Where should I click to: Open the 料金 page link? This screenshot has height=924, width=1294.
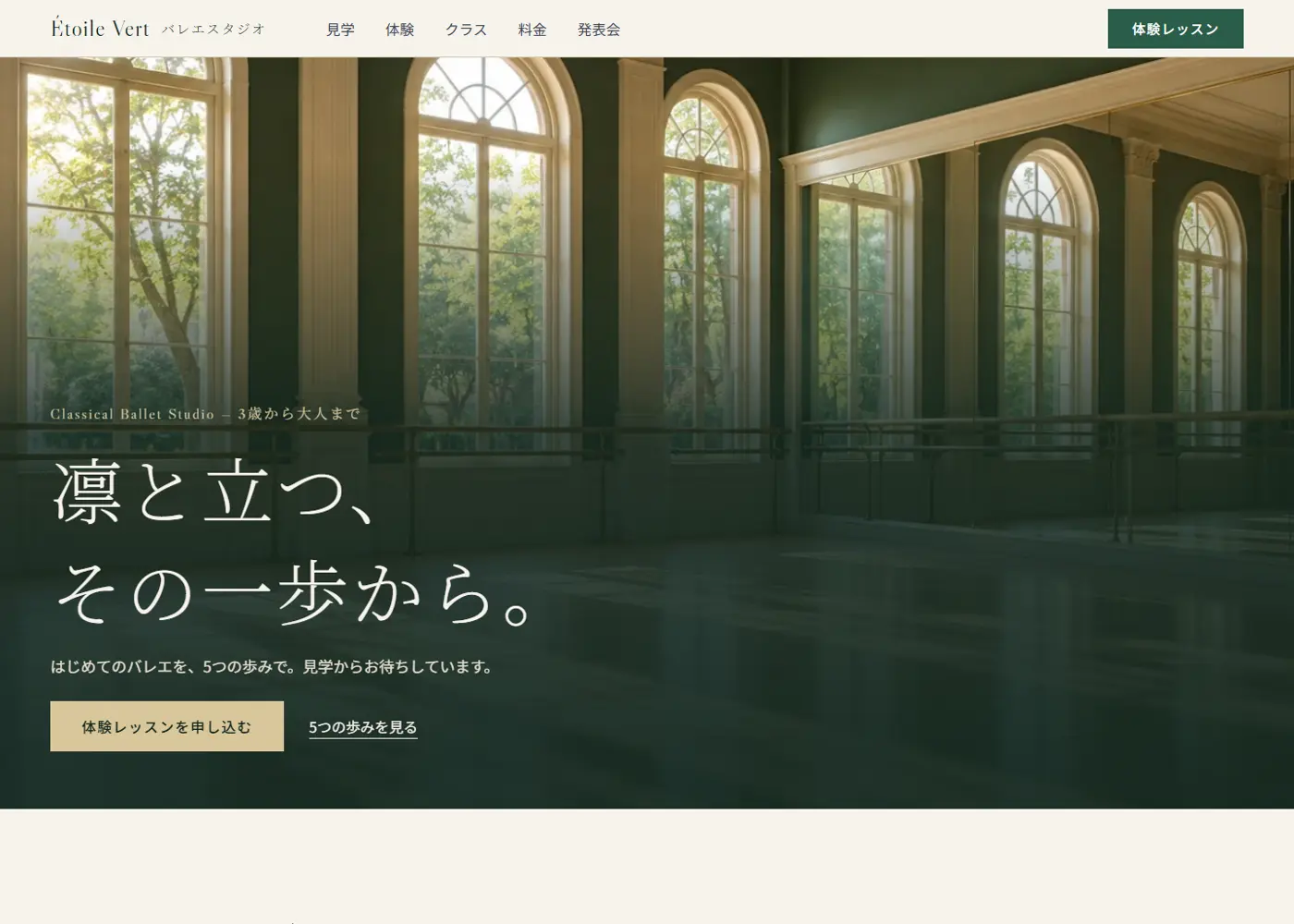click(532, 30)
